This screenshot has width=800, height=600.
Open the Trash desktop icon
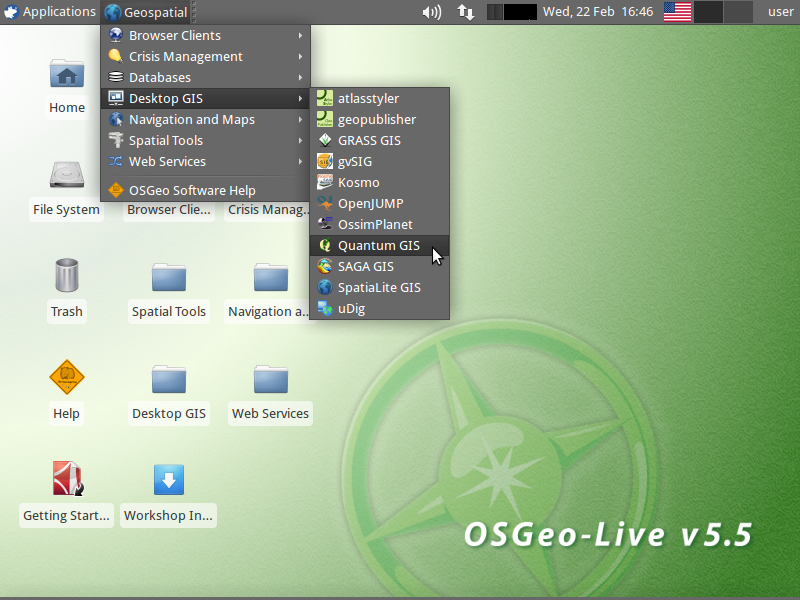[x=67, y=276]
